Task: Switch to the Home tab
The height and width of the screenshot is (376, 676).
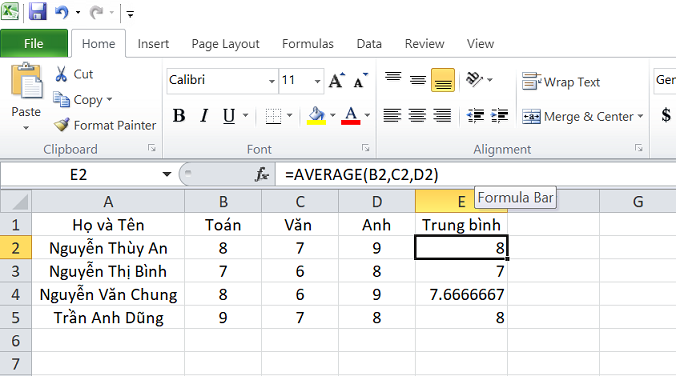Action: (98, 44)
